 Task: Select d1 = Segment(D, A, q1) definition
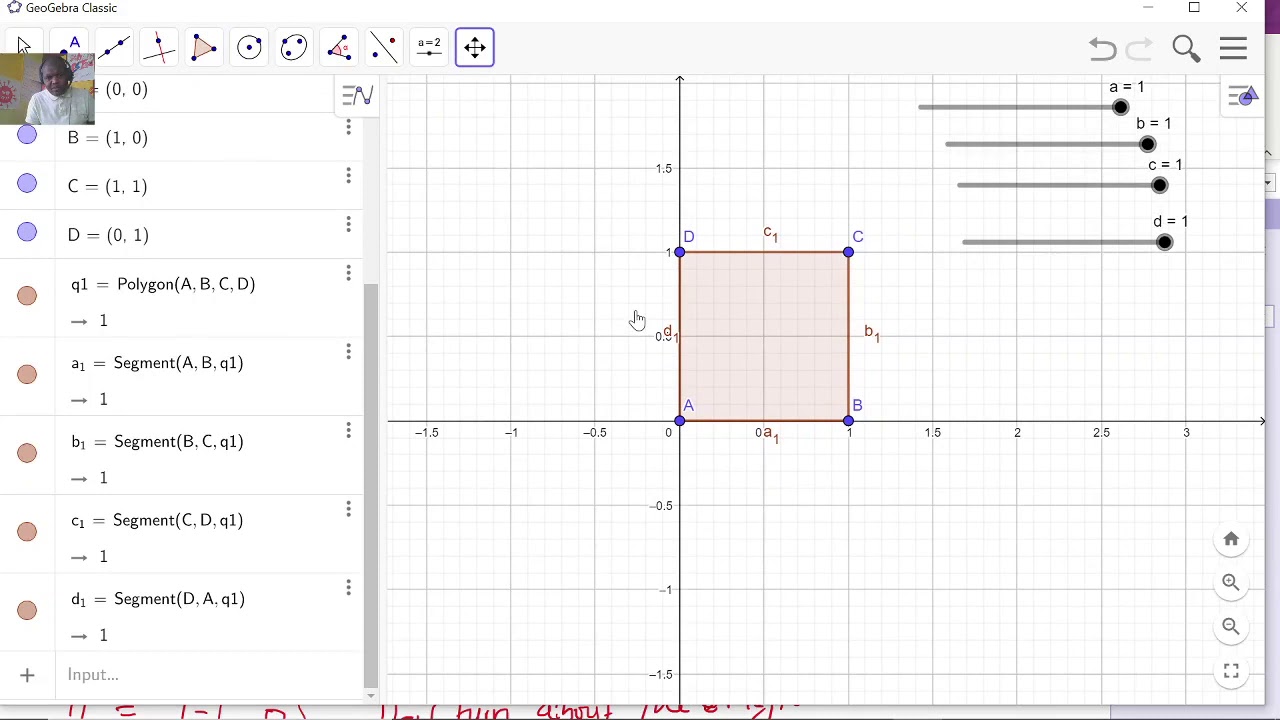pyautogui.click(x=158, y=599)
